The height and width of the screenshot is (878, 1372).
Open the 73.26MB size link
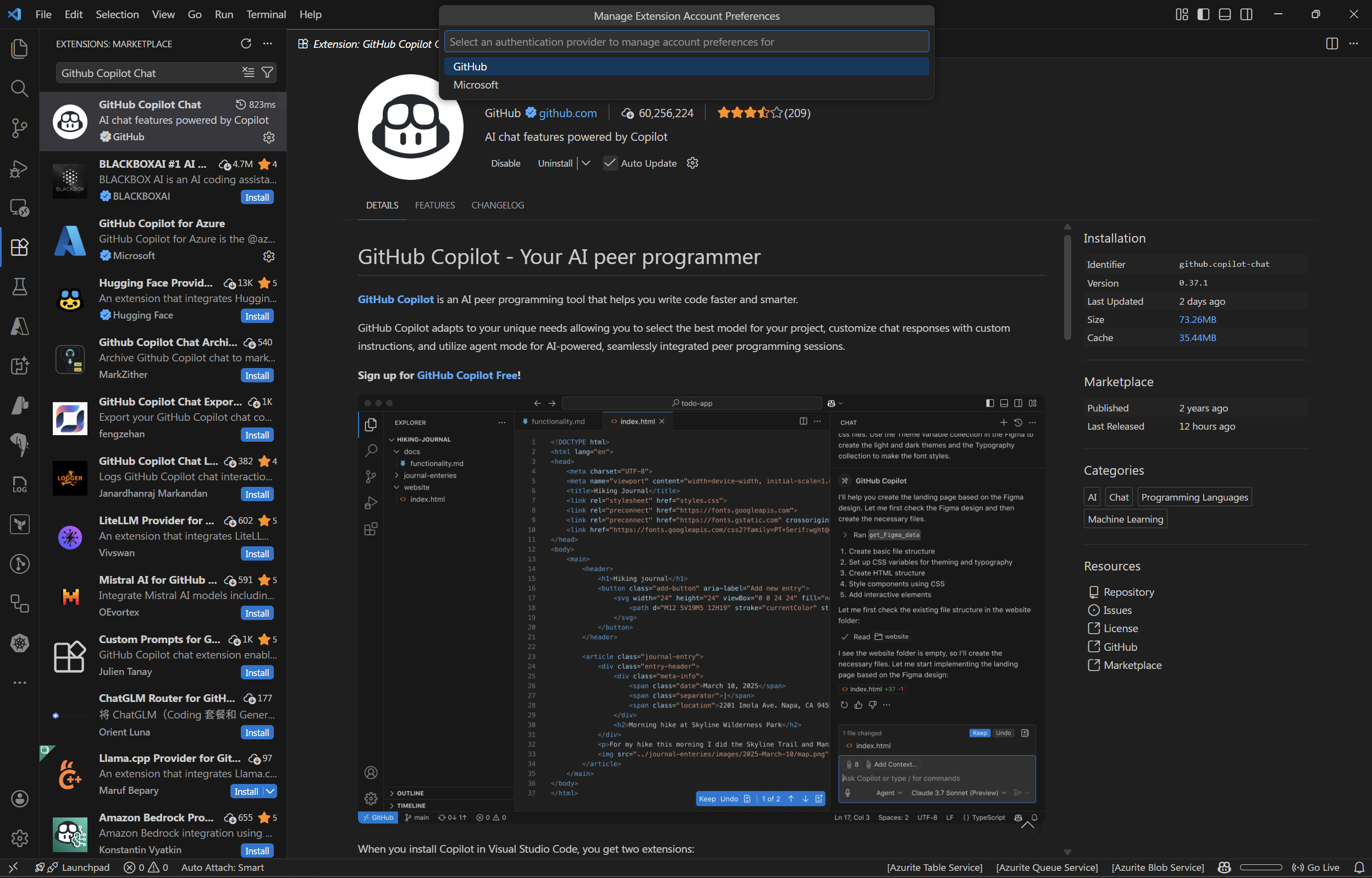pyautogui.click(x=1197, y=320)
